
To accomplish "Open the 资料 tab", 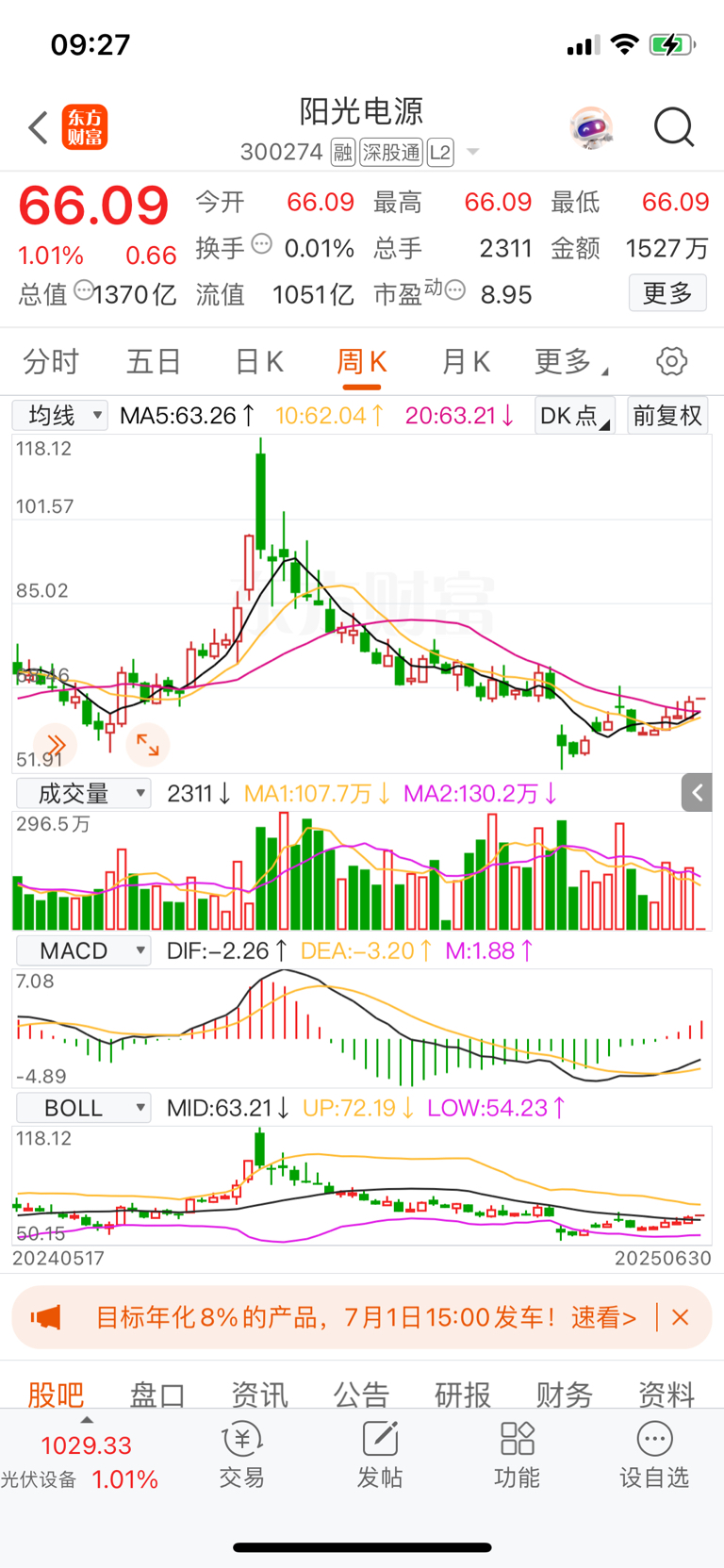I will coord(666,1394).
